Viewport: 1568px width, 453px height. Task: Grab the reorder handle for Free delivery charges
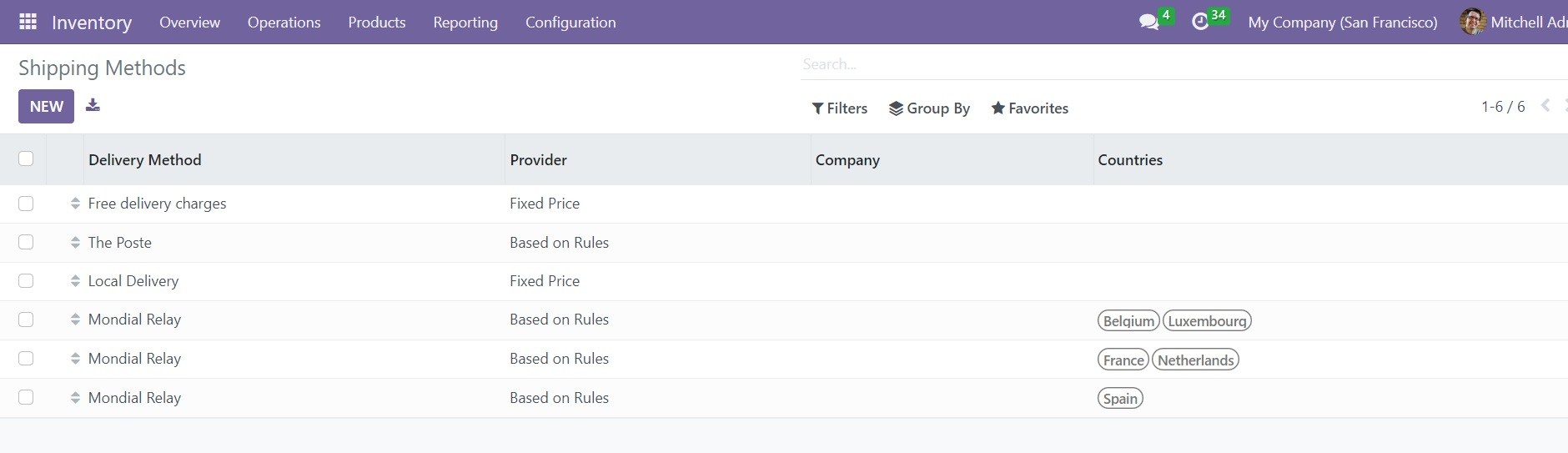pos(75,204)
